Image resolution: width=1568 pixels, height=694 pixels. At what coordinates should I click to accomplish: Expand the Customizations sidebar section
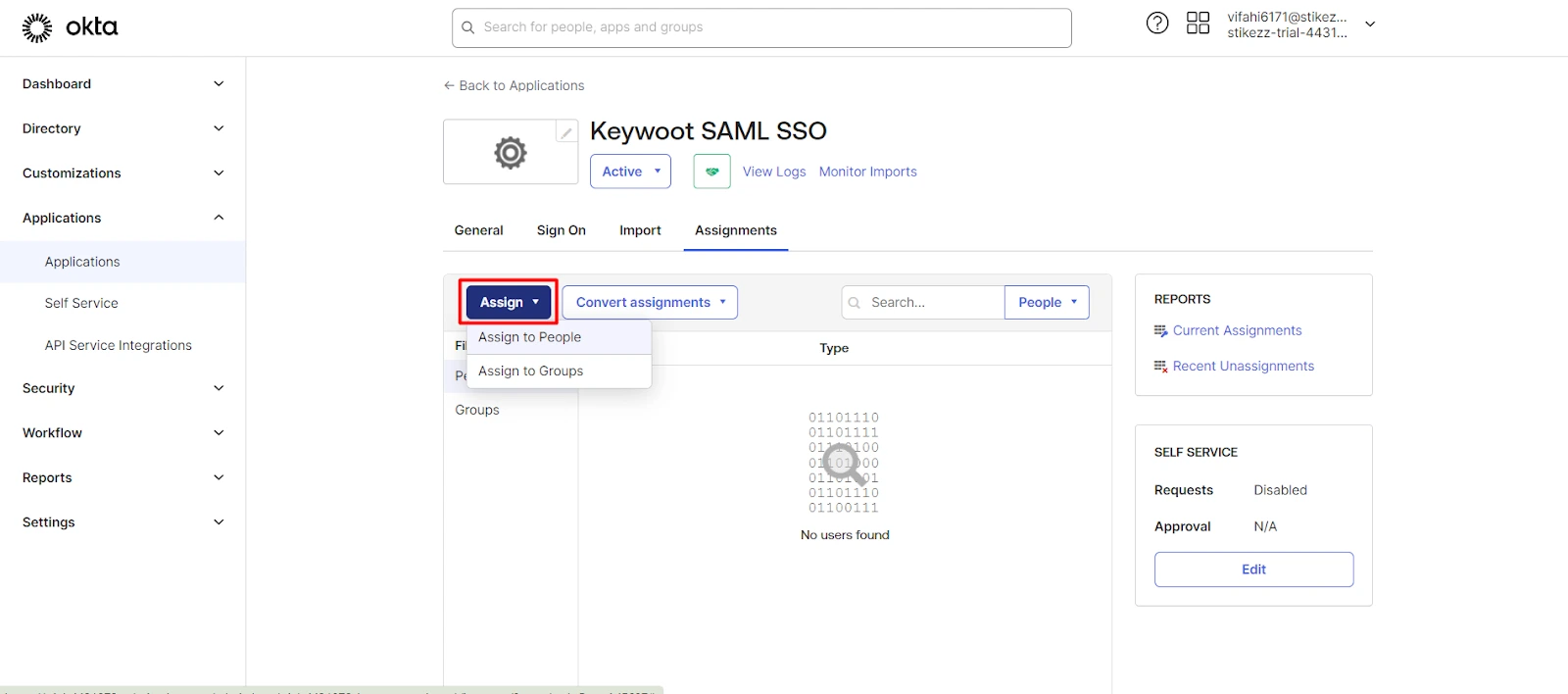tap(219, 173)
